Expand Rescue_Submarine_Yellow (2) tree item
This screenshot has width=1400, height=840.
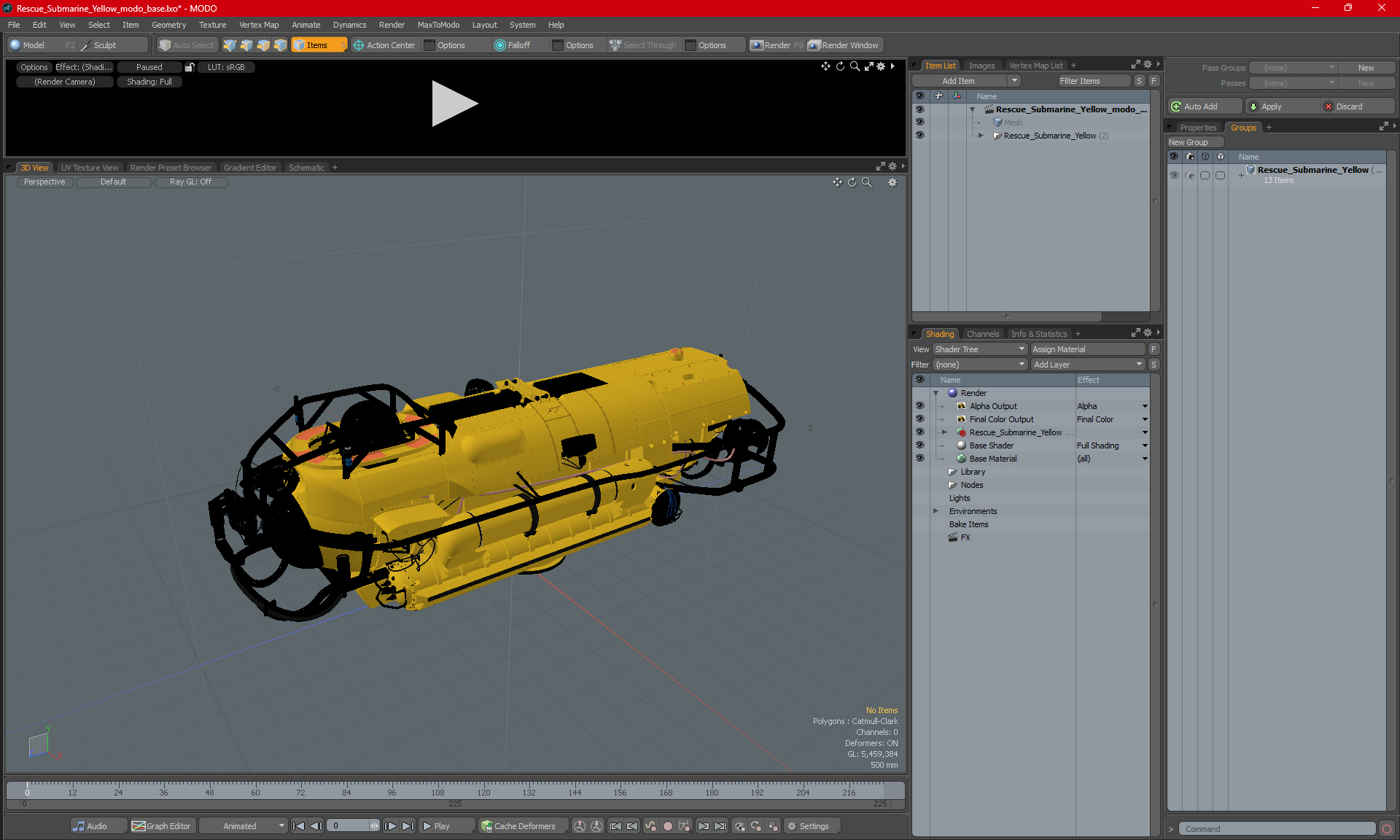(x=981, y=136)
